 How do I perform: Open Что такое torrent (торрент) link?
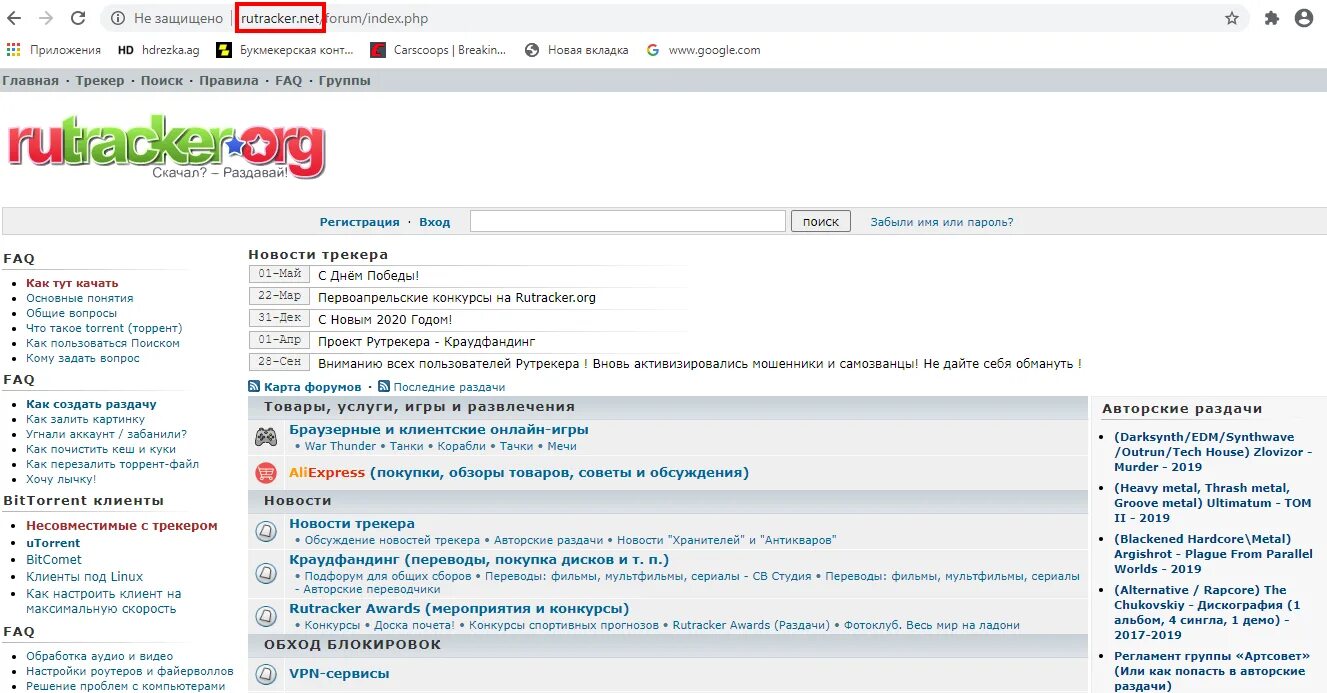[x=104, y=328]
